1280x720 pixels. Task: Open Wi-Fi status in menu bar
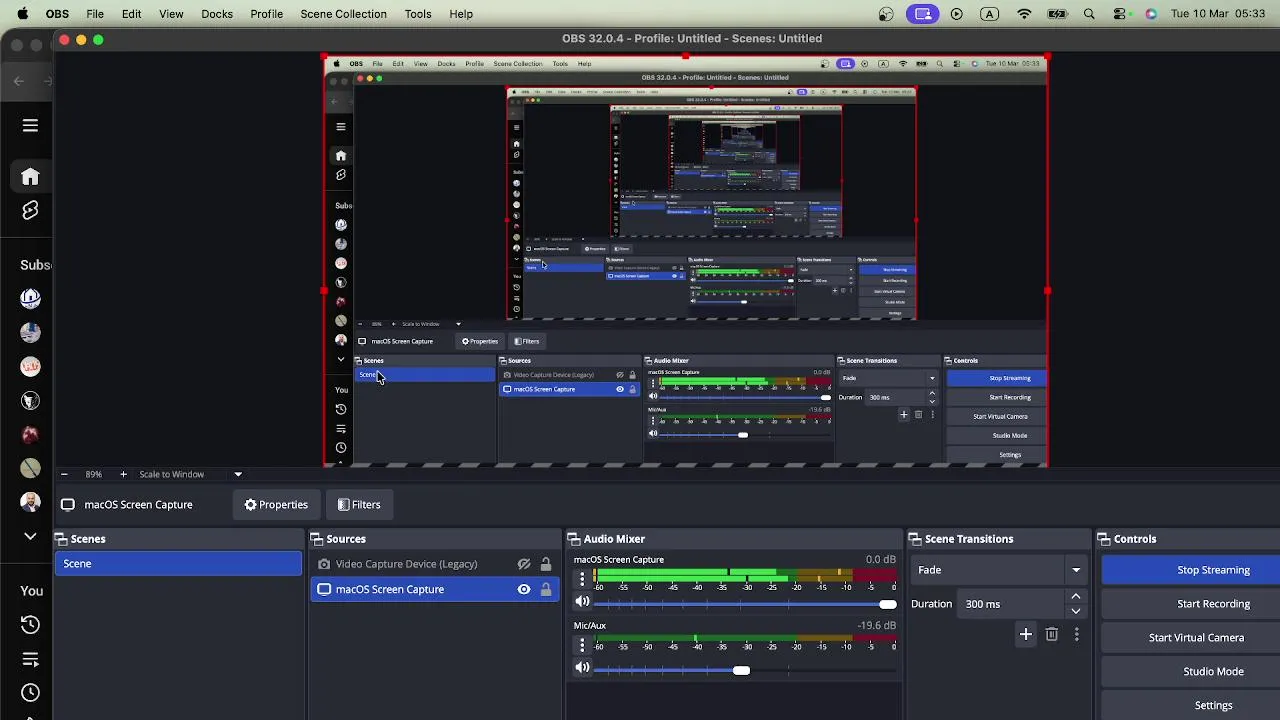[1024, 14]
